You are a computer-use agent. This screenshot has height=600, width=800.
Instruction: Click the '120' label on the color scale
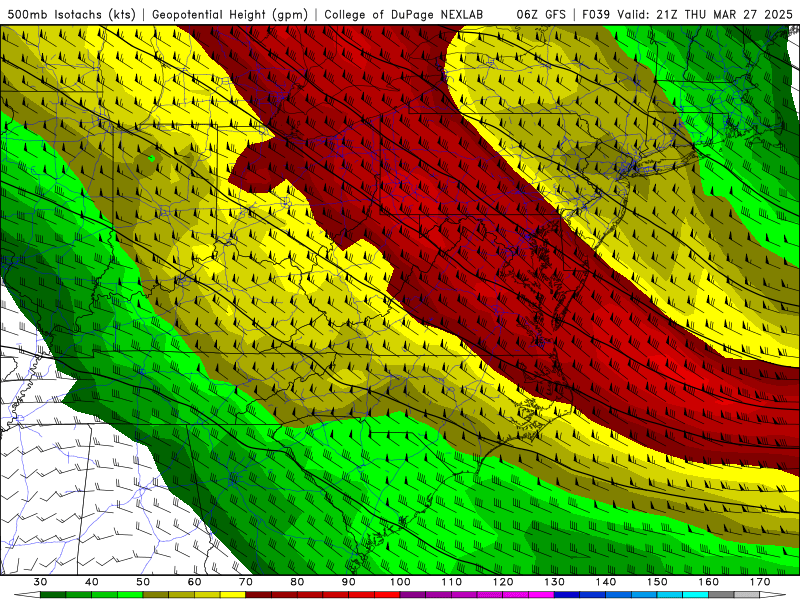click(503, 582)
